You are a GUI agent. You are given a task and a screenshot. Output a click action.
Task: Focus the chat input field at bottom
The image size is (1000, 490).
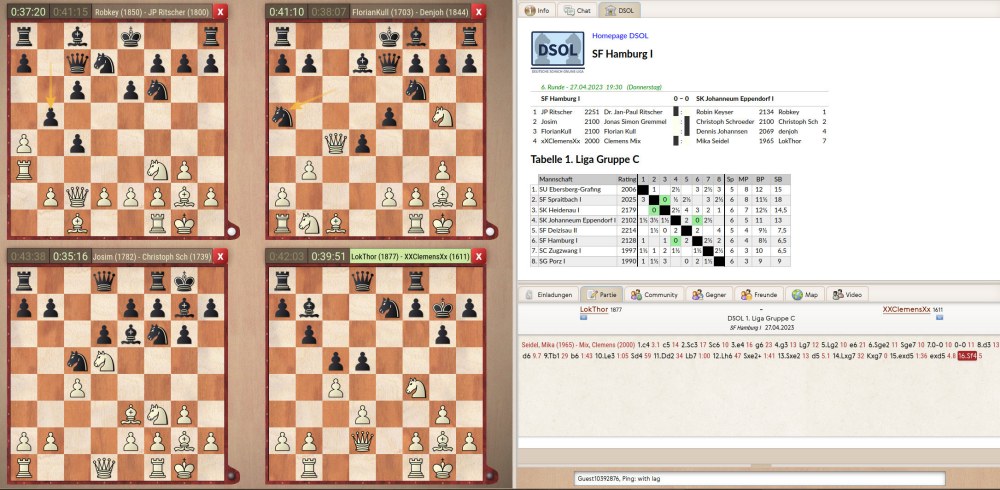click(758, 479)
